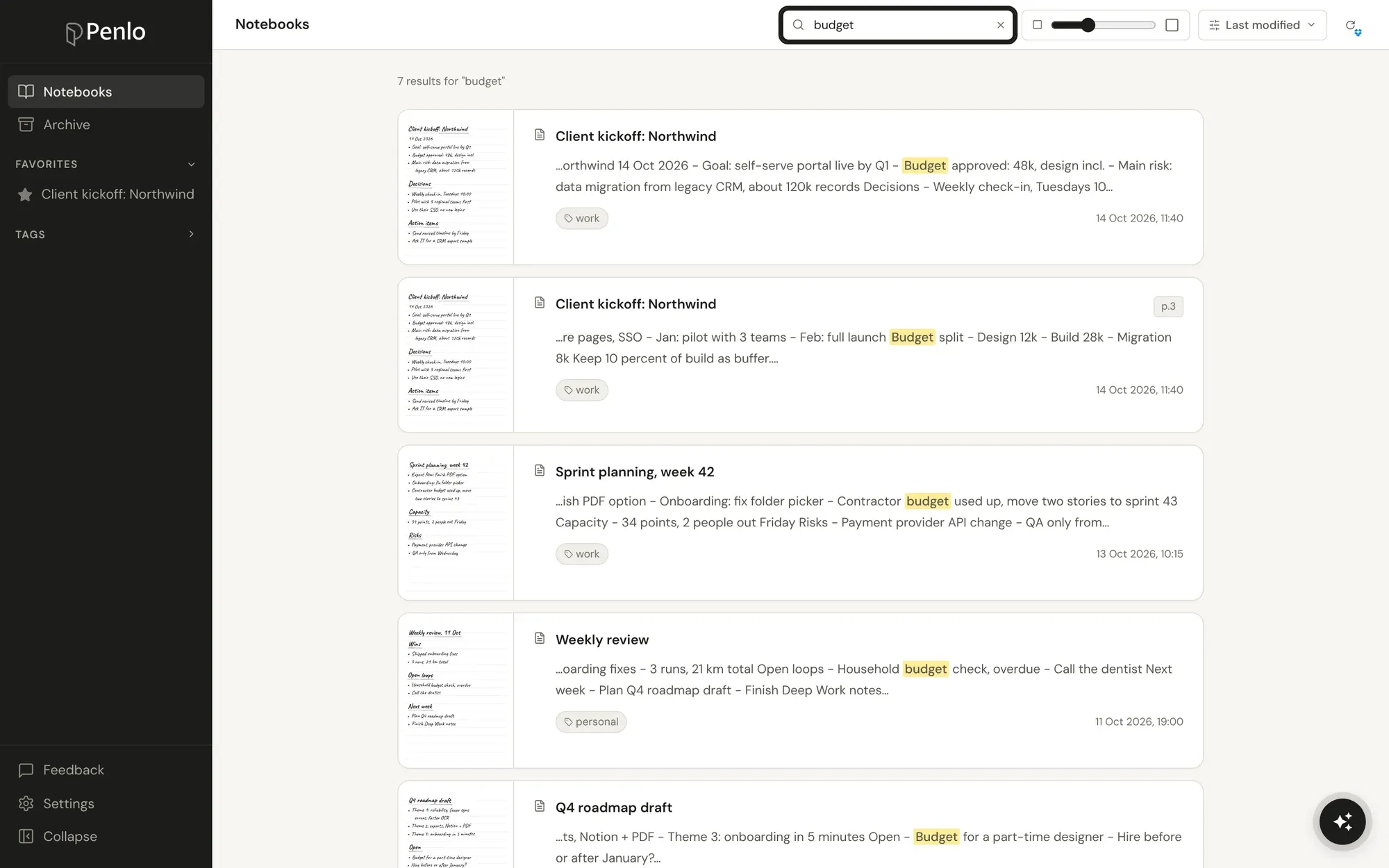Click work tag on first Client kickoff result
Viewport: 1389px width, 868px height.
(x=582, y=218)
